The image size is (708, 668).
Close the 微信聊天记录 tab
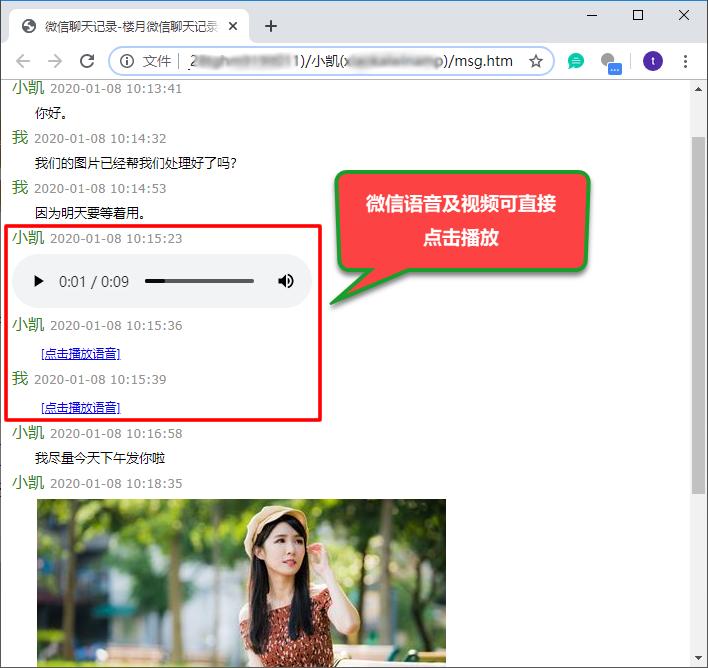[233, 26]
